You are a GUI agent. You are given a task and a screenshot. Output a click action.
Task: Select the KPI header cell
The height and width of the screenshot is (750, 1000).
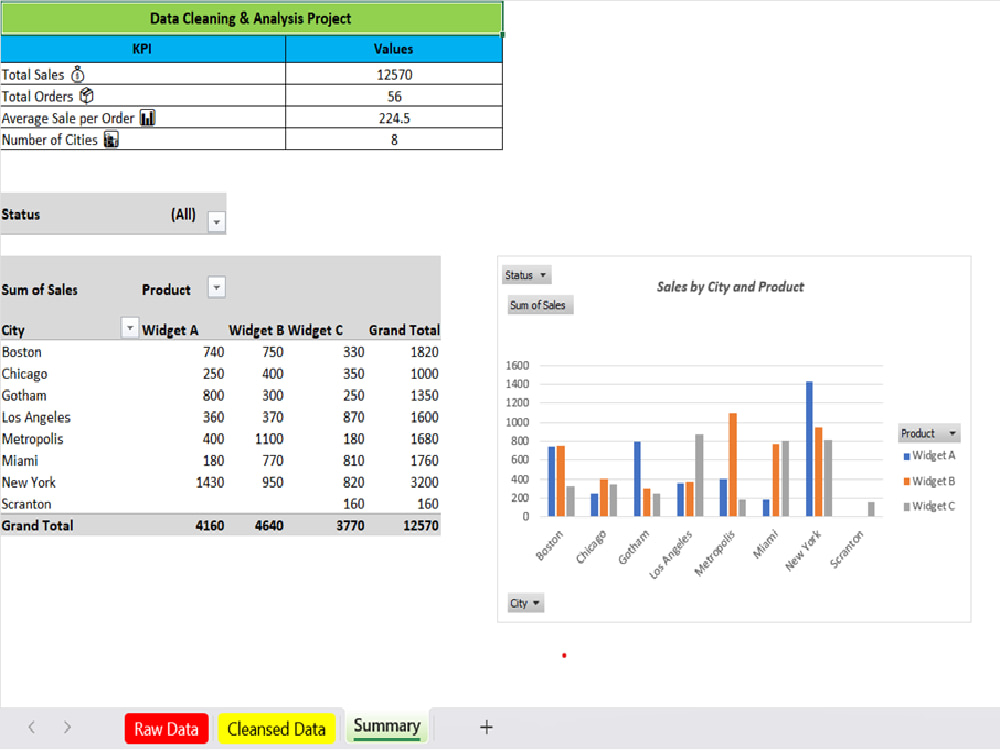click(143, 49)
